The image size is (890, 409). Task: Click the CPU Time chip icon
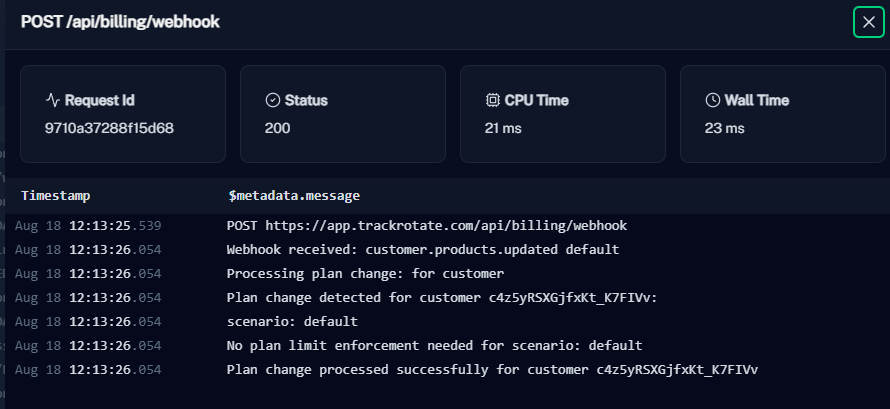click(x=492, y=100)
